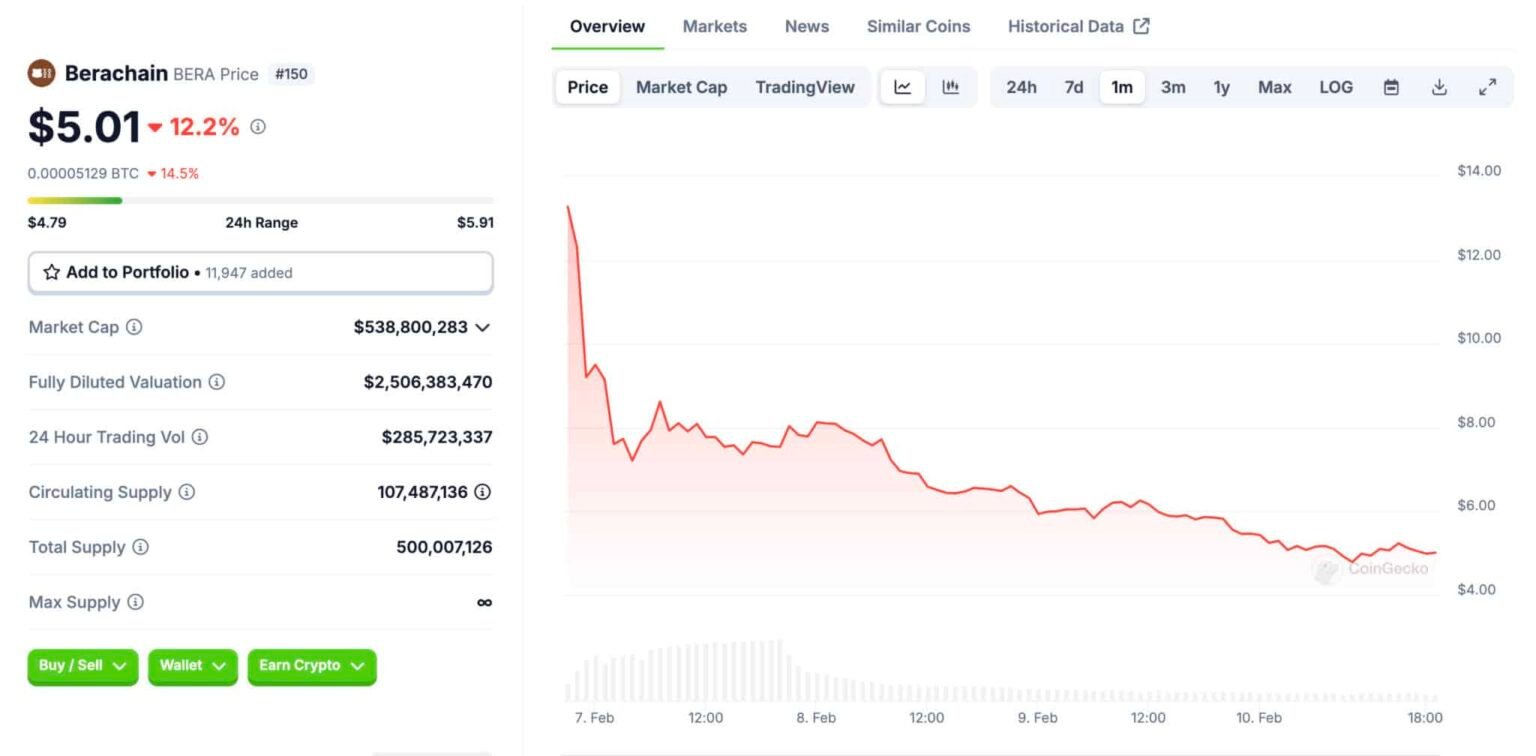
Task: Open the calendar date picker icon
Action: point(1390,87)
